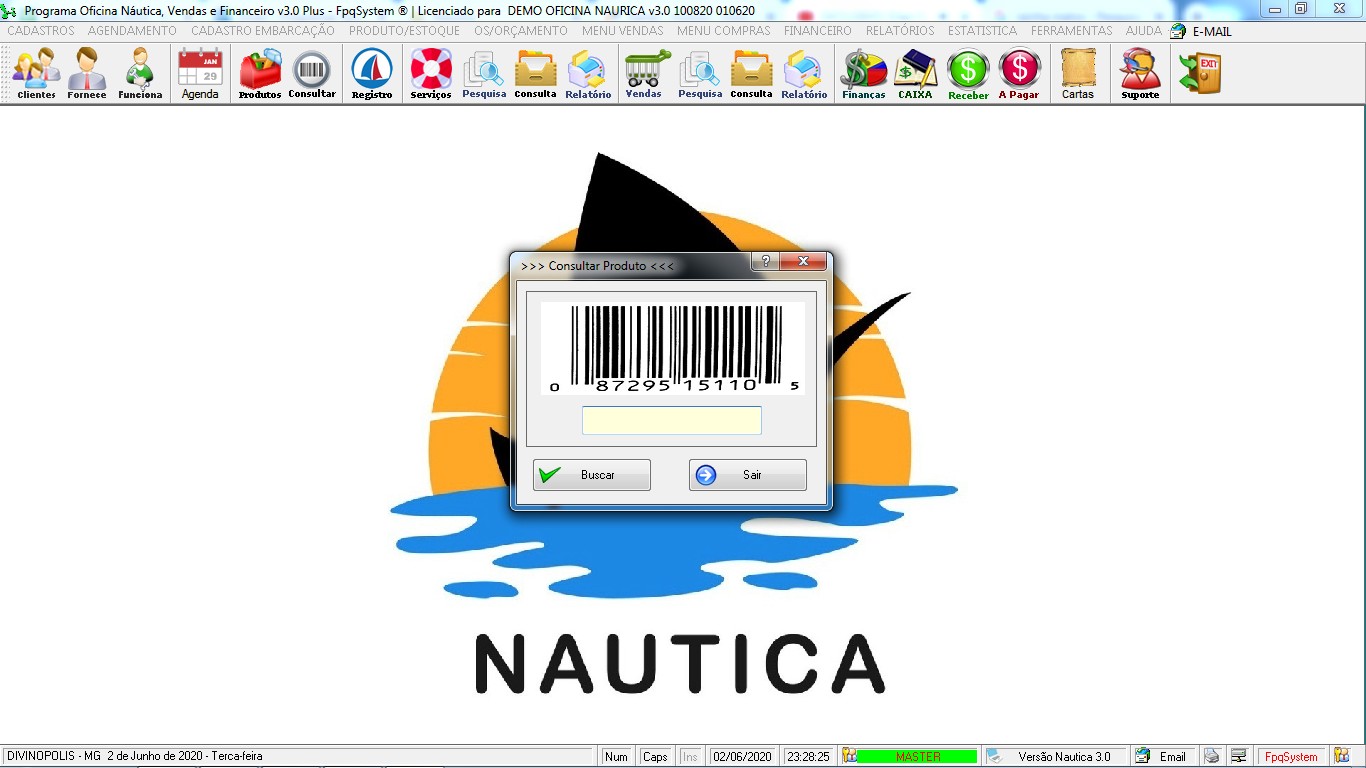Open the CADASTROS menu
This screenshot has width=1366, height=768.
(x=41, y=31)
